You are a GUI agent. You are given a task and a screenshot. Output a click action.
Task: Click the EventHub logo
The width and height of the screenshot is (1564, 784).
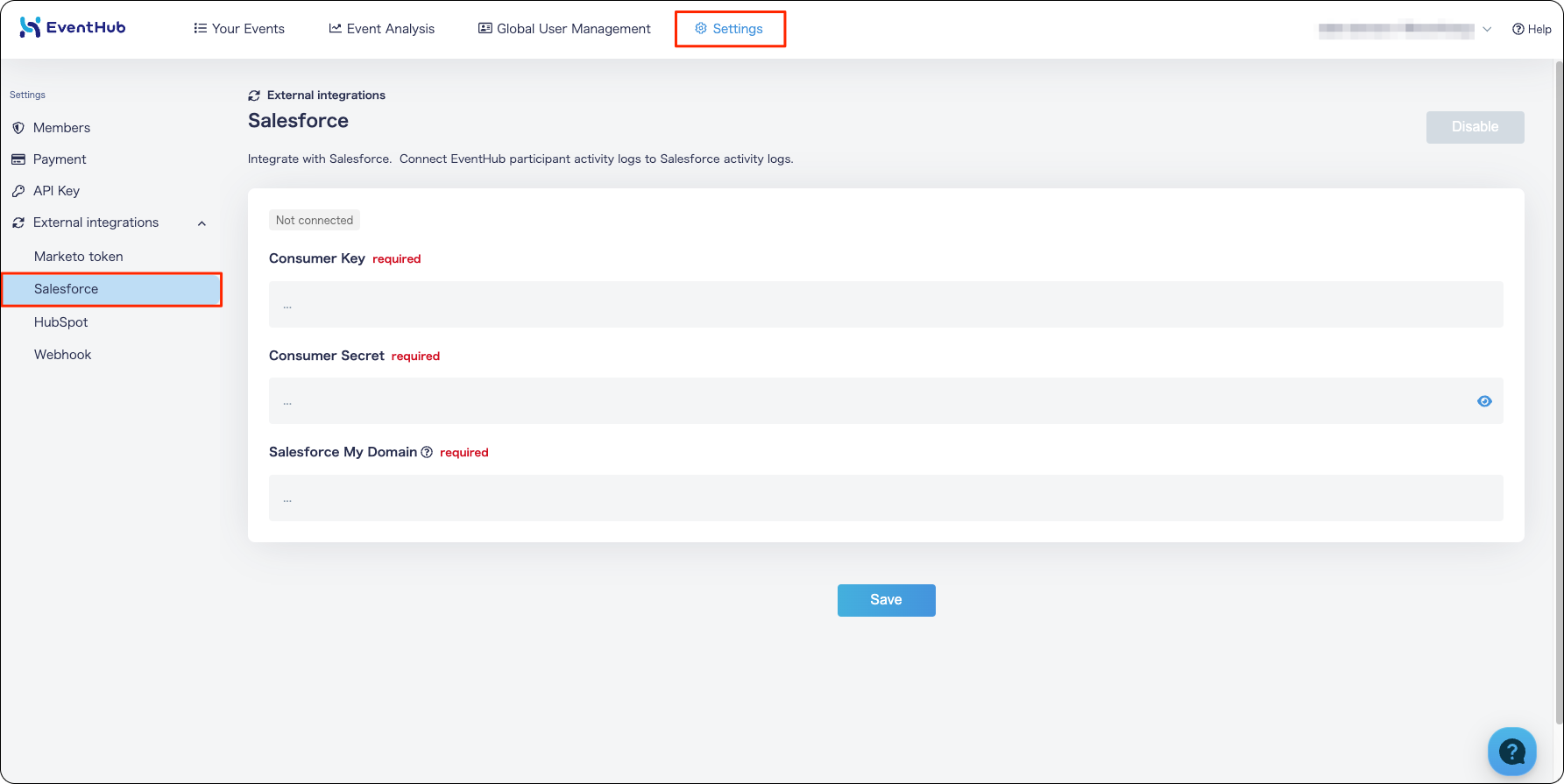[73, 28]
